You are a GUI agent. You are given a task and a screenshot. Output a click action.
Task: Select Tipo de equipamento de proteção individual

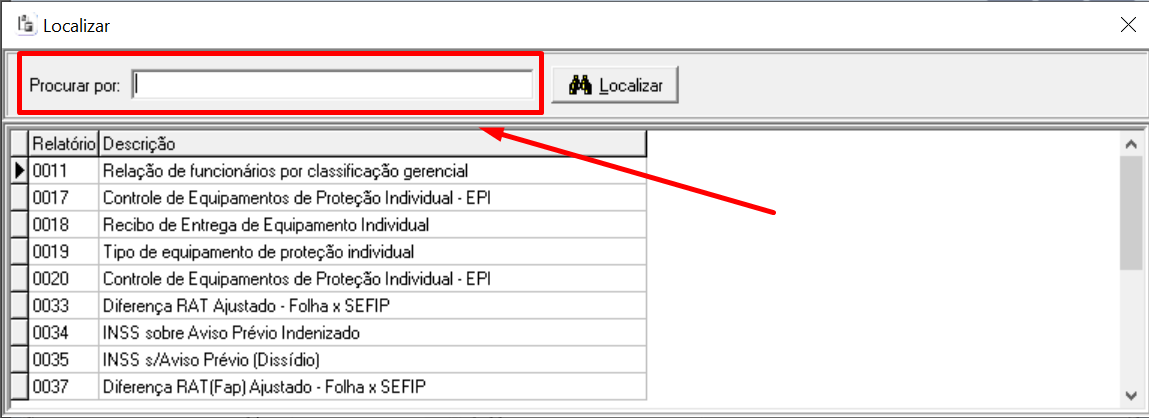pyautogui.click(x=258, y=252)
